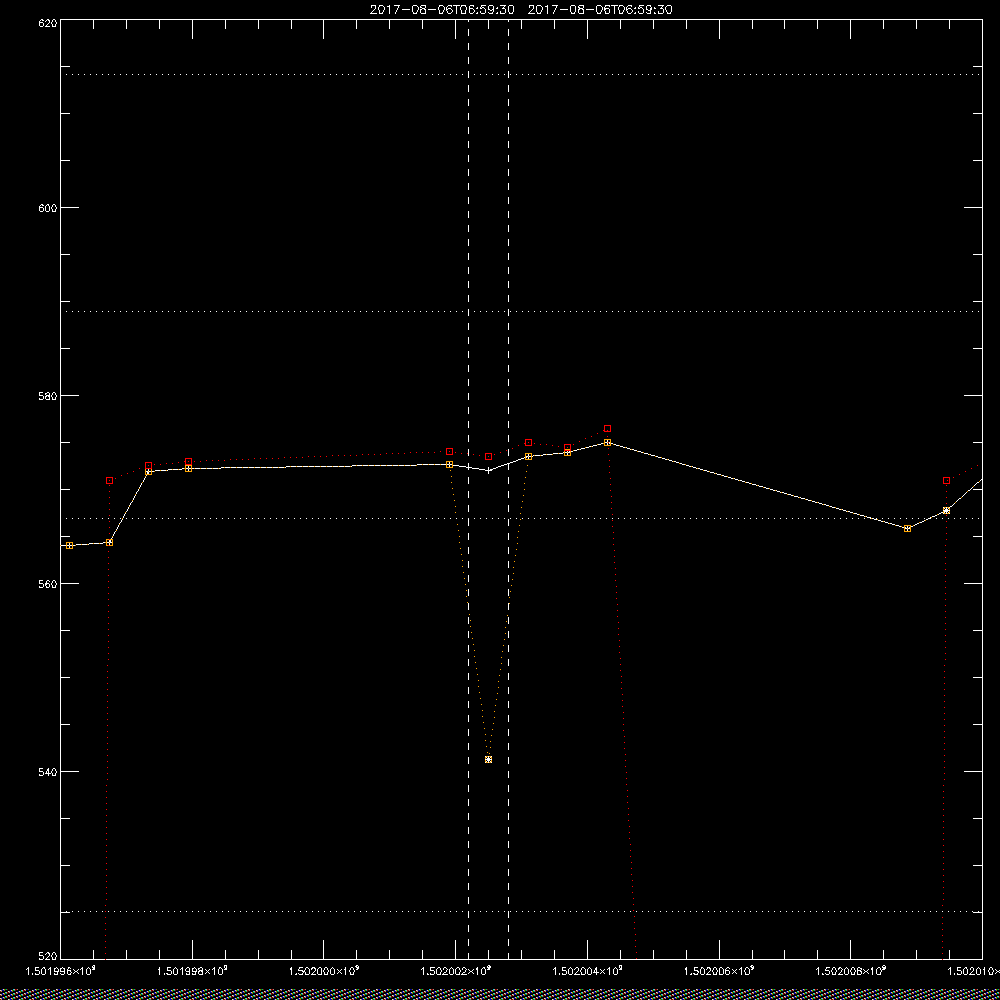Viewport: 1000px width, 1000px height.
Task: Select the first orange data point at 564
Action: click(x=70, y=546)
